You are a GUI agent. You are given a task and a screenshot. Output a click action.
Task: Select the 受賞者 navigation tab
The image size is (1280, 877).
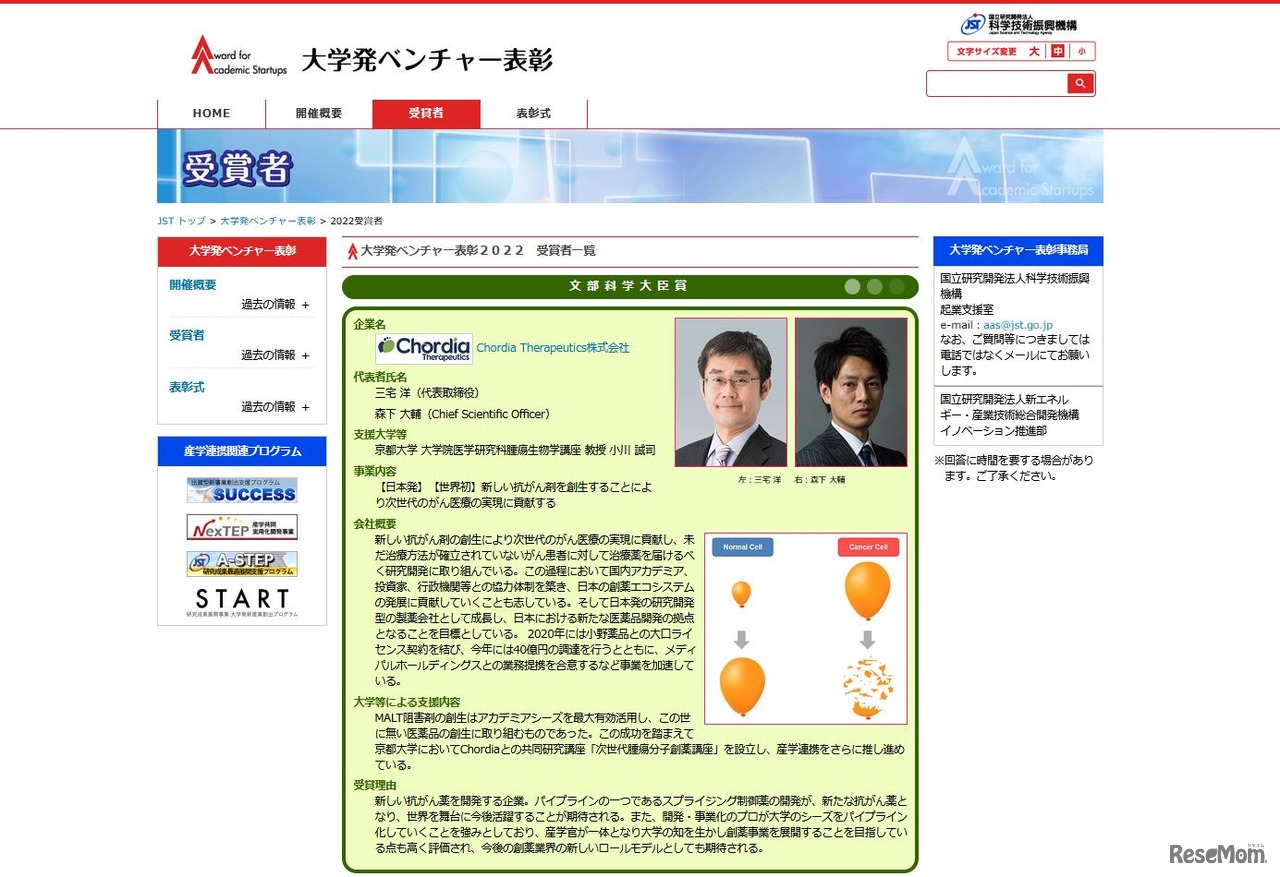click(x=426, y=114)
